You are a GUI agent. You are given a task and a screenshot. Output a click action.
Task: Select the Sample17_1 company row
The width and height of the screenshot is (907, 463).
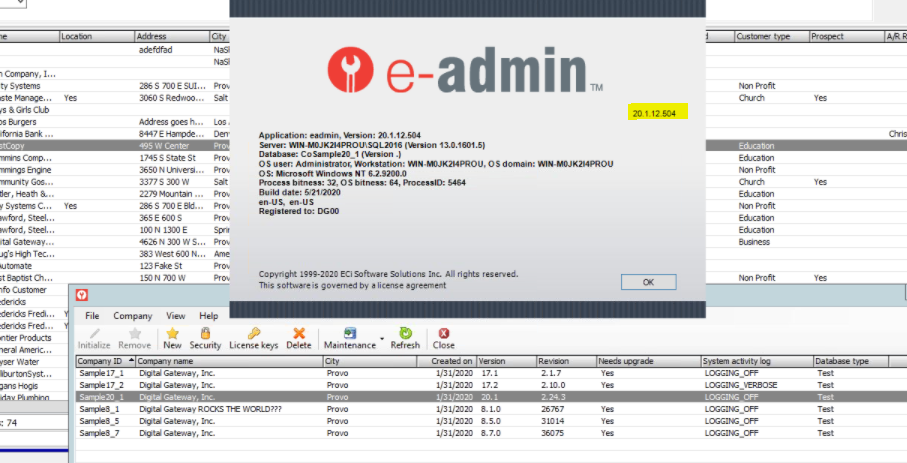(491, 373)
